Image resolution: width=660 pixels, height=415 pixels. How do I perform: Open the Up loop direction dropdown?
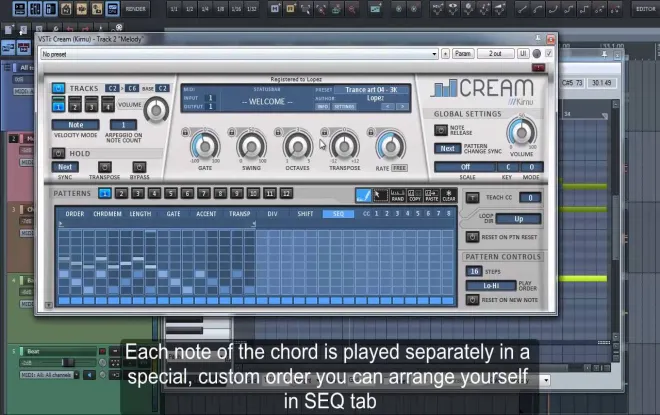click(x=518, y=219)
